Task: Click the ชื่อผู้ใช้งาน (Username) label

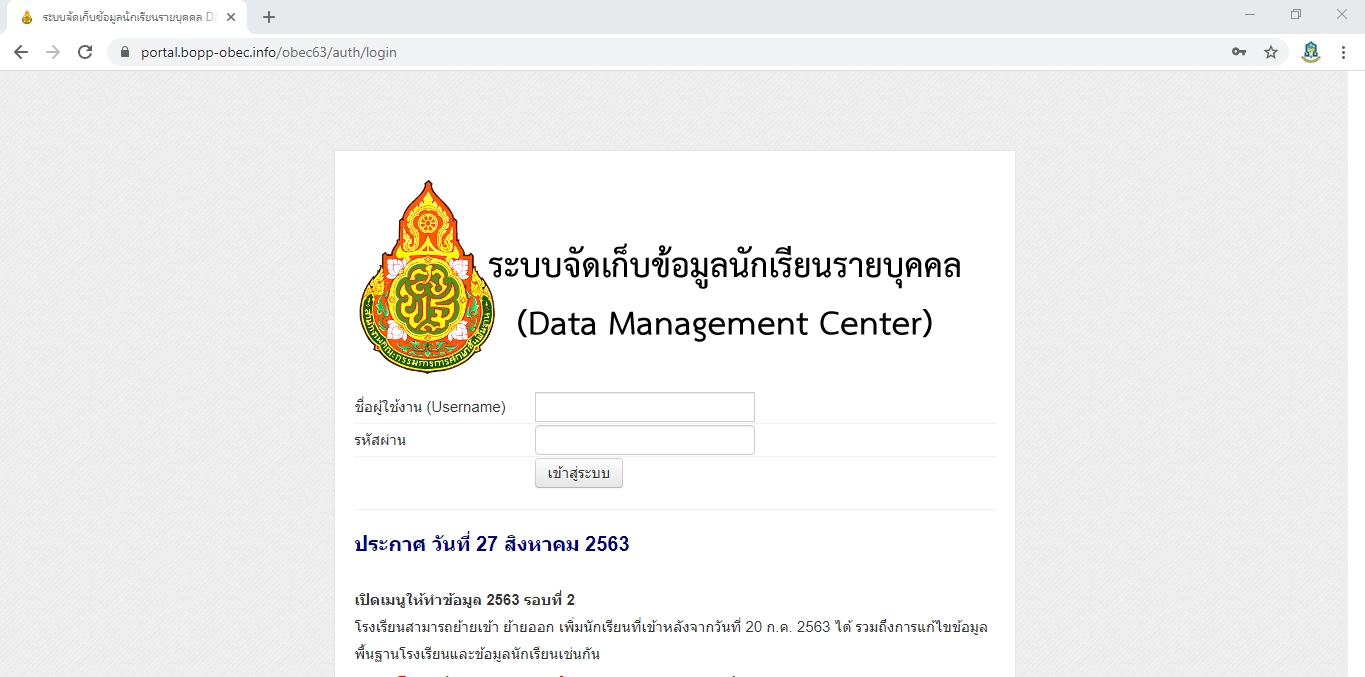Action: pos(430,407)
